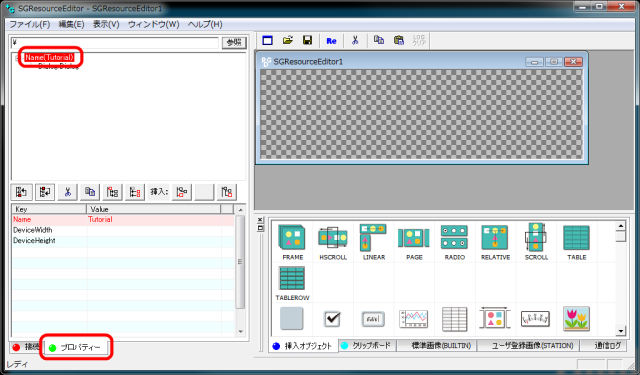The height and width of the screenshot is (375, 640).
Task: Click the blank middle insert button
Action: pyautogui.click(x=204, y=192)
